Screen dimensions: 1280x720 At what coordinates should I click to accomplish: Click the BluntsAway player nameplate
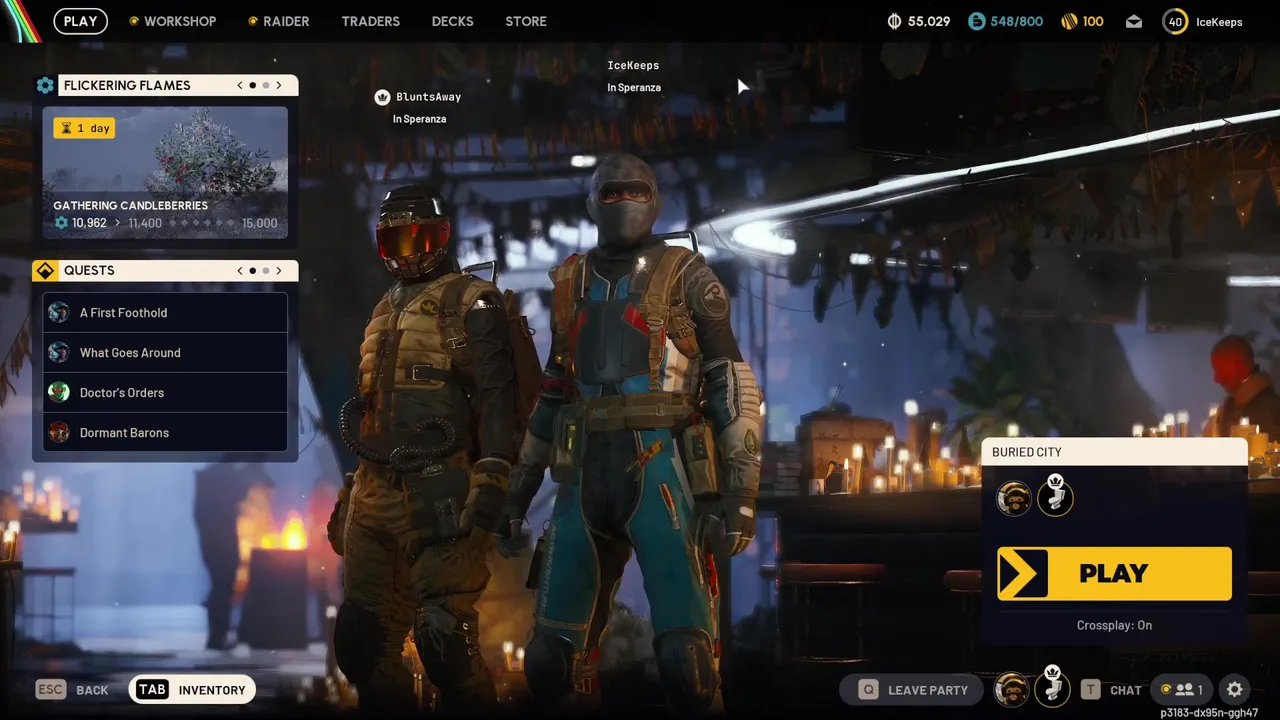pos(428,97)
